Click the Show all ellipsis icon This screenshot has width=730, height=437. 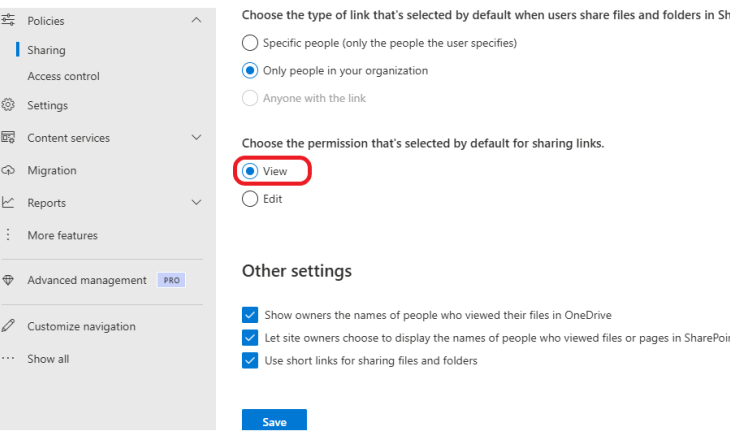click(8, 358)
